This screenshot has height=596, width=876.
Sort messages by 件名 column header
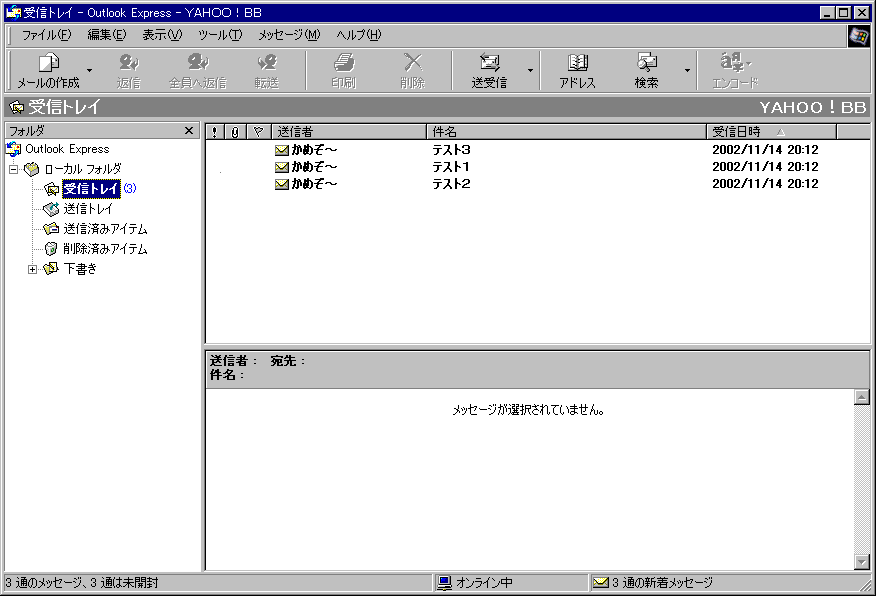pos(566,132)
